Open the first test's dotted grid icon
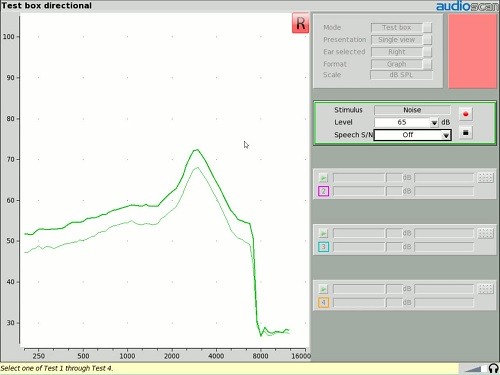Screen dimensions: 500x375 (x=485, y=178)
